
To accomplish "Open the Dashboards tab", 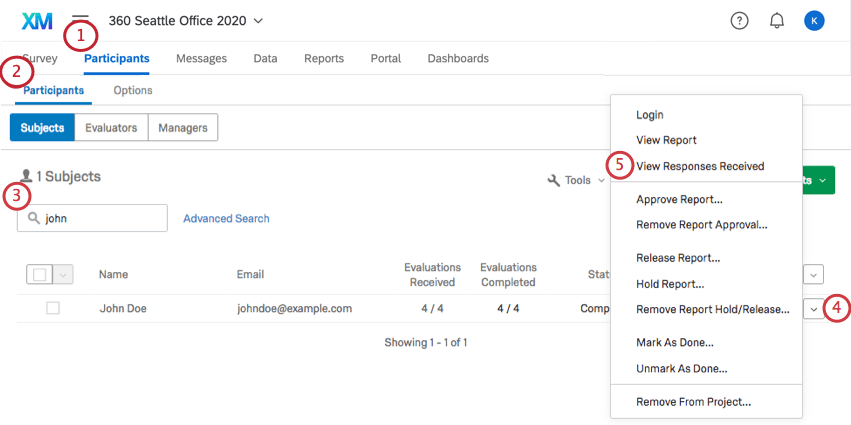I will click(458, 59).
